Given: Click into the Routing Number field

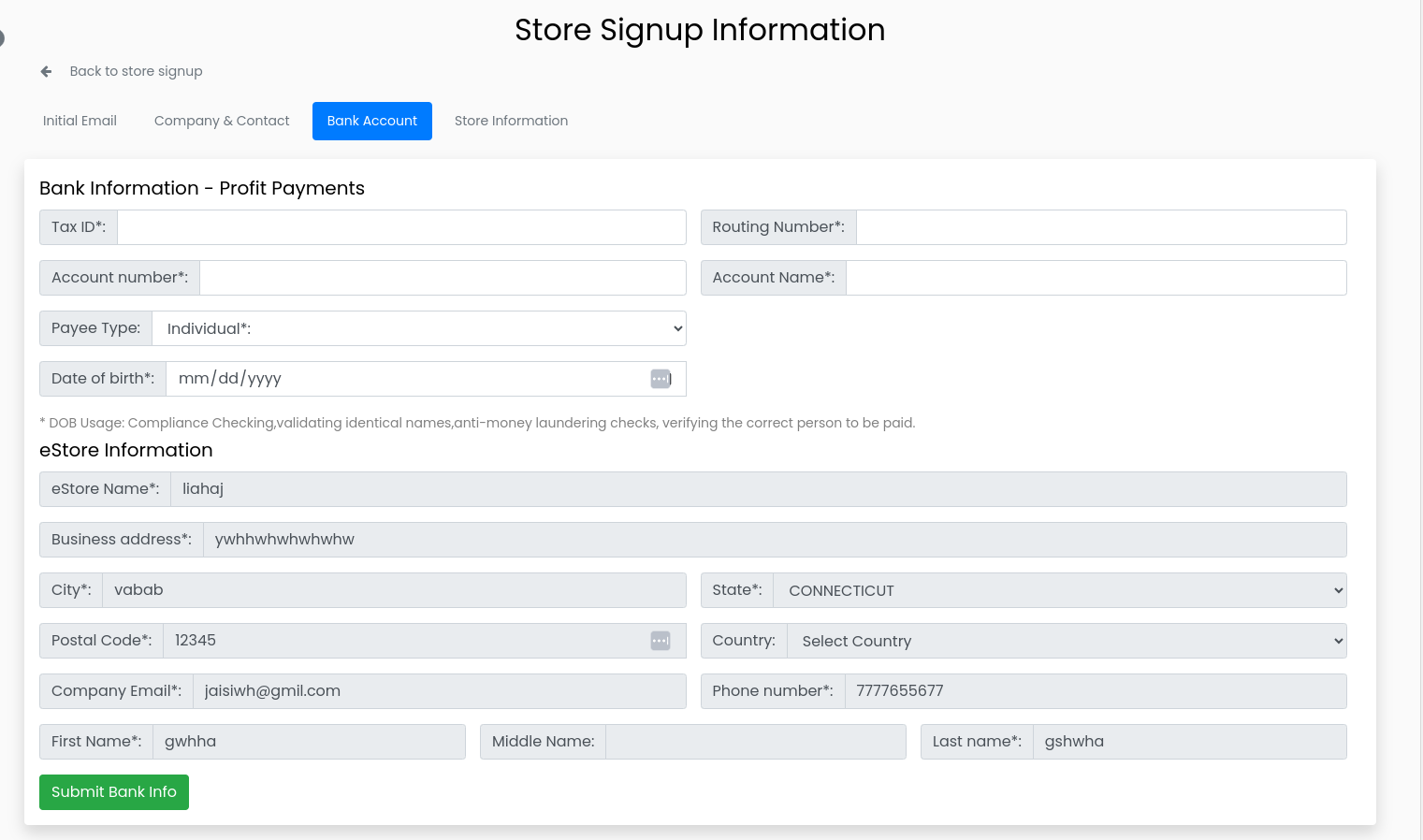Looking at the screenshot, I should (1100, 227).
